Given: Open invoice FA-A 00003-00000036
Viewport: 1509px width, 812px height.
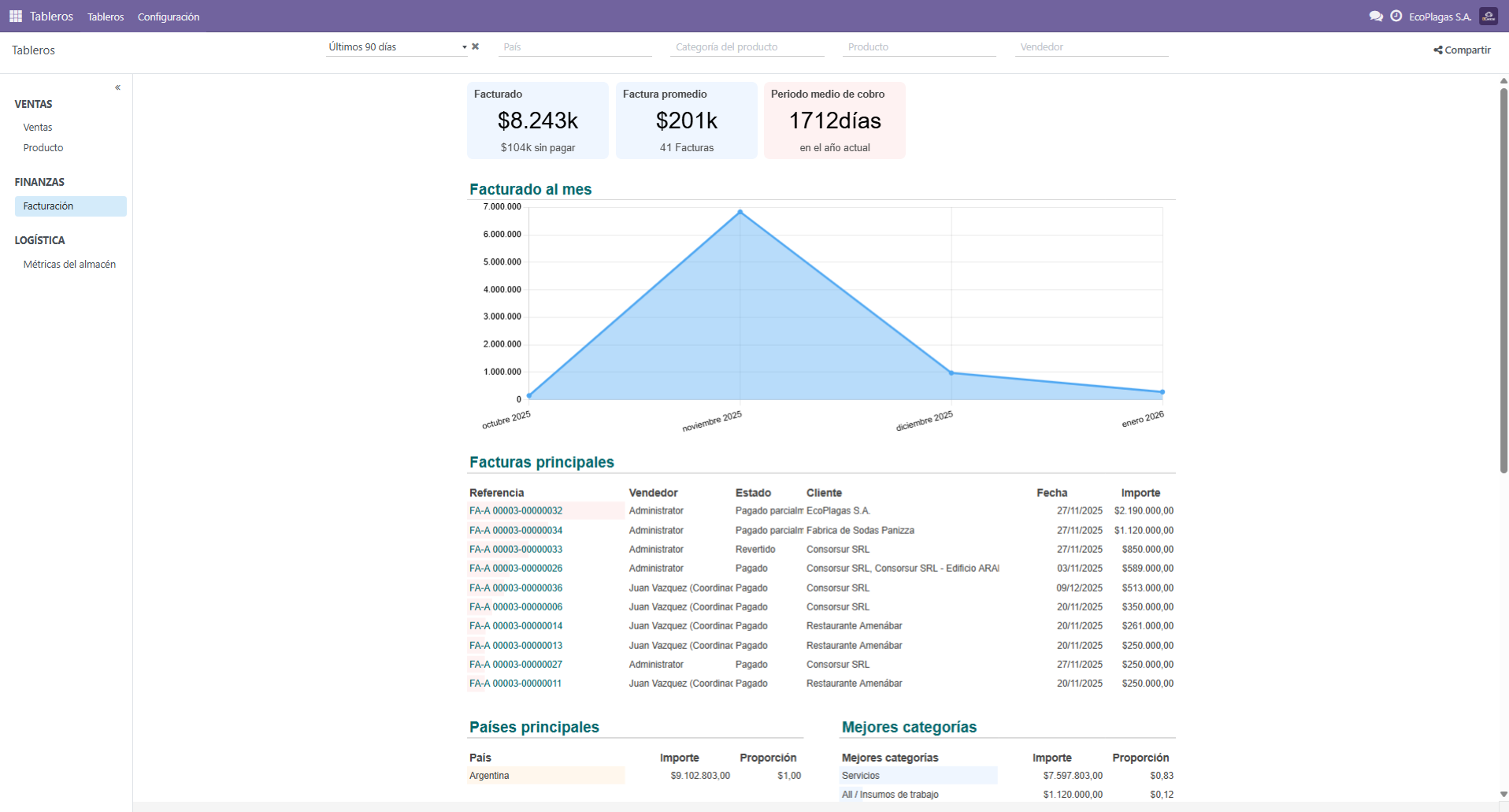Looking at the screenshot, I should (516, 588).
